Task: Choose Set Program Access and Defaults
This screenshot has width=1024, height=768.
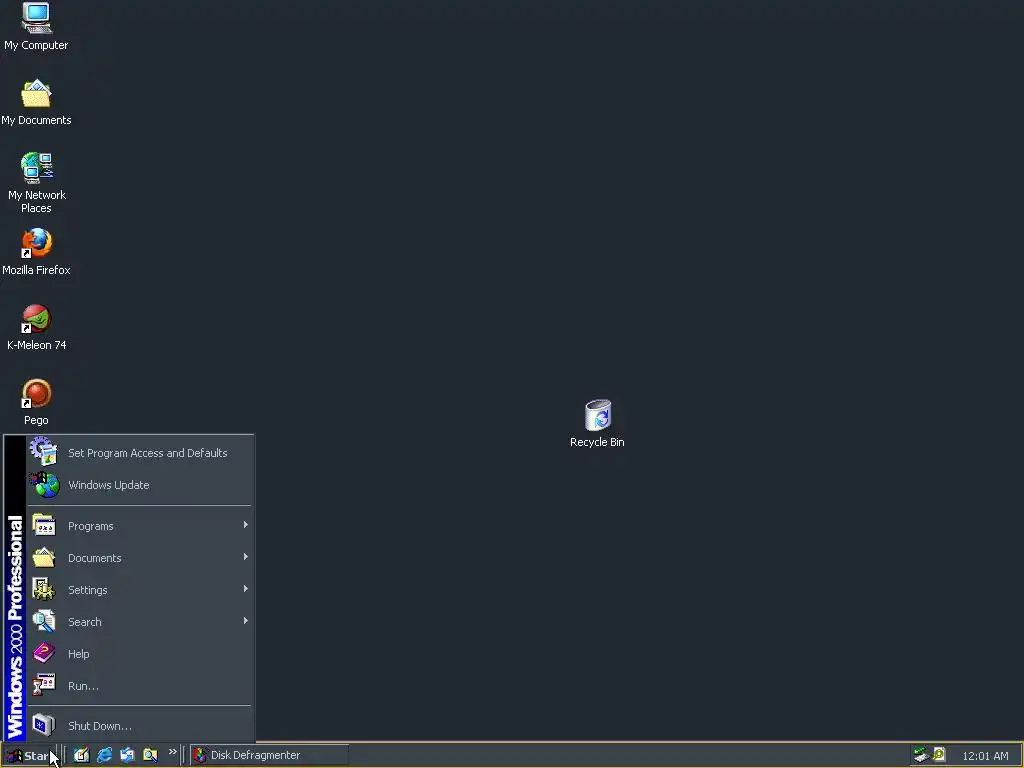Action: point(139,453)
